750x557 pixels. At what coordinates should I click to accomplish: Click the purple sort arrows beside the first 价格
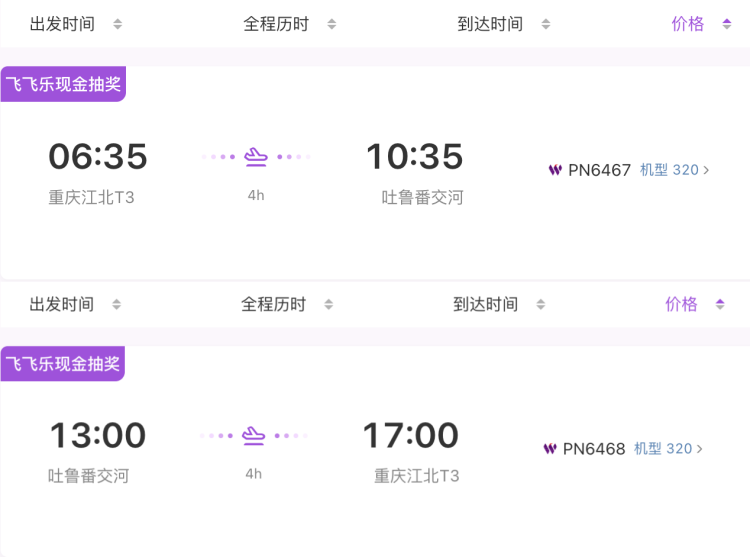727,24
